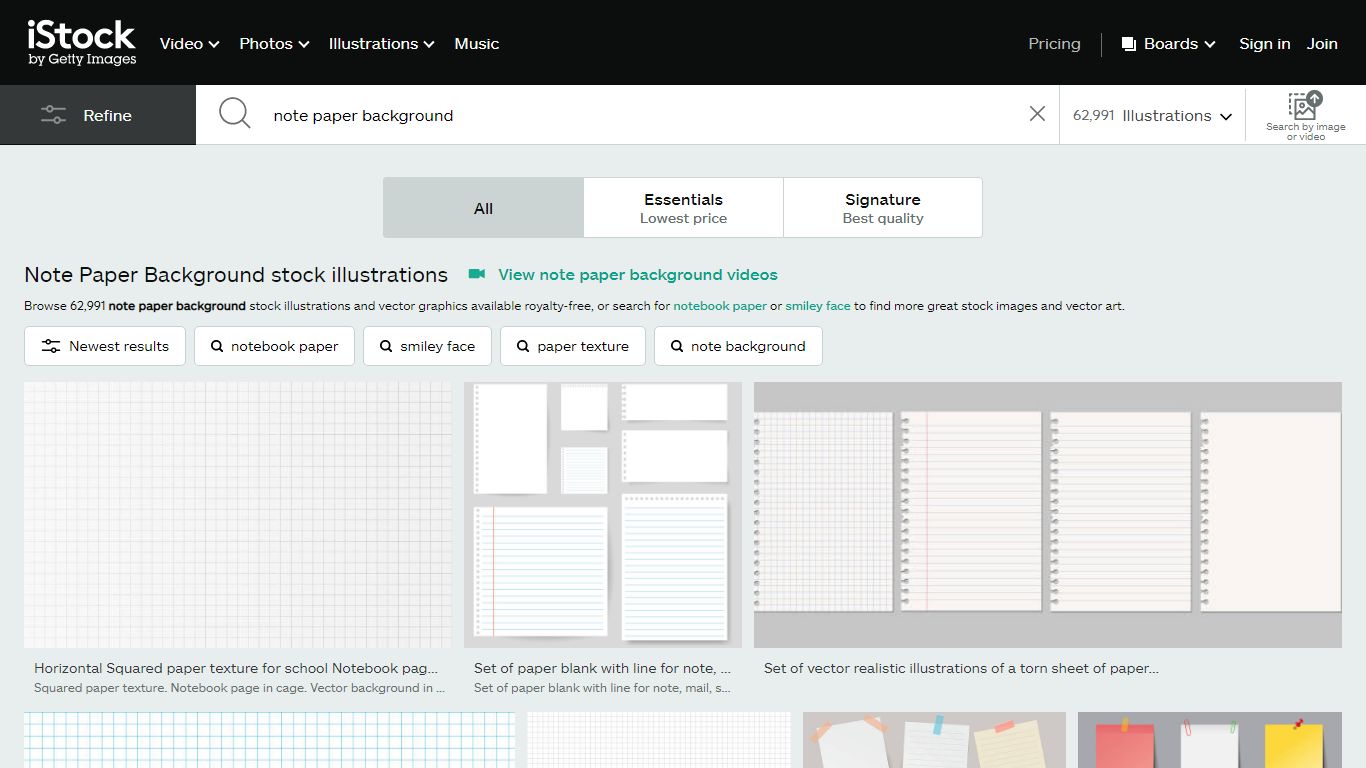
Task: Follow the notebook paper inline link
Action: point(720,306)
